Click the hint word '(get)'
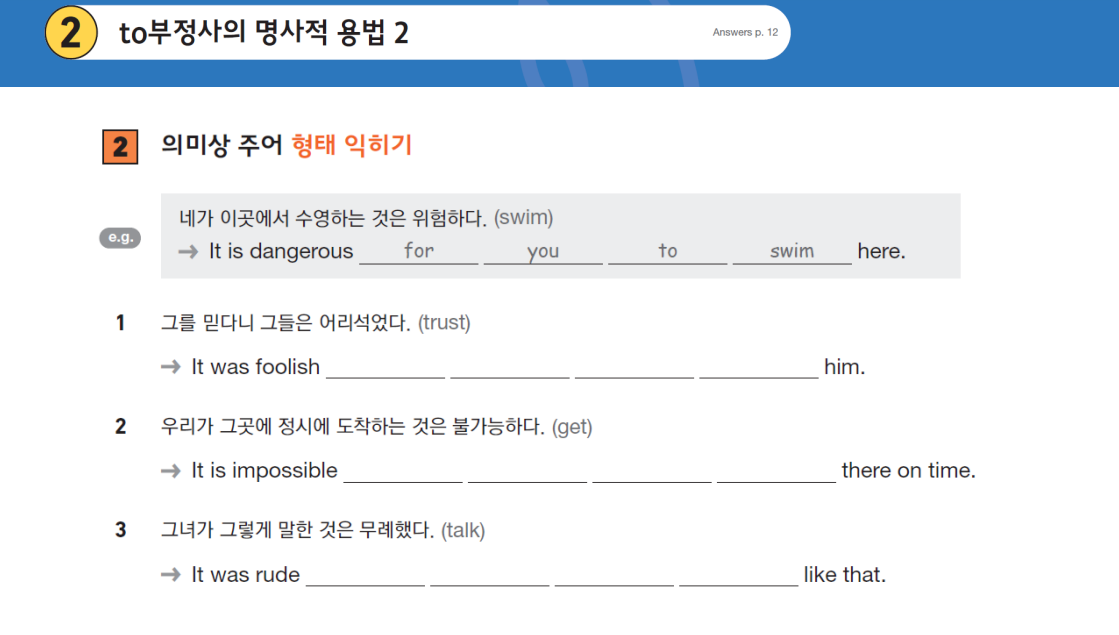The image size is (1119, 635). click(572, 427)
